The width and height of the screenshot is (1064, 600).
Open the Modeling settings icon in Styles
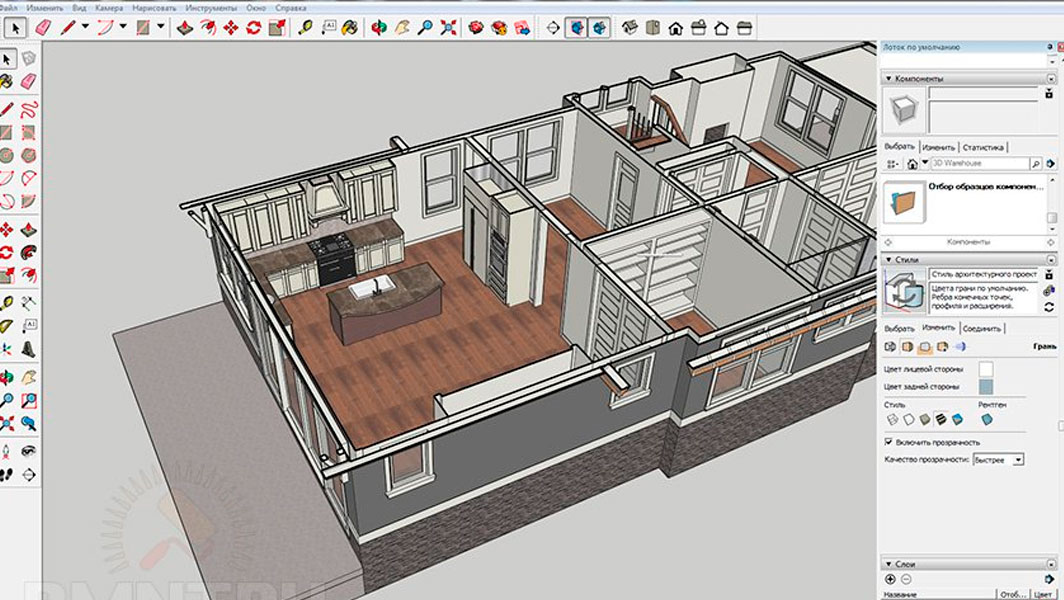pos(960,347)
